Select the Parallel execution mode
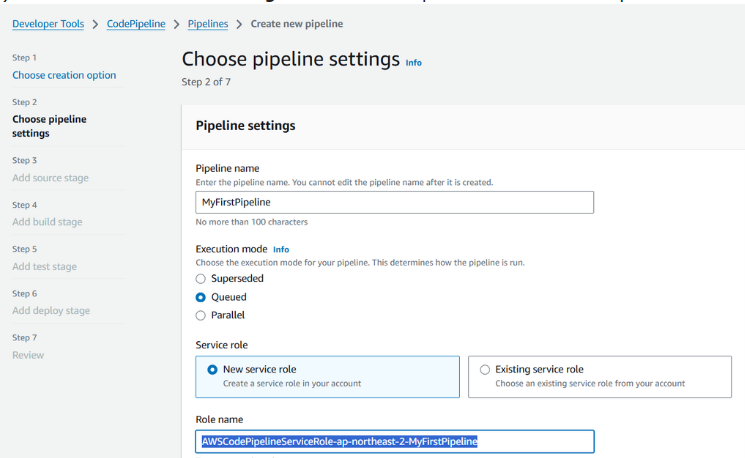This screenshot has height=458, width=745. [x=201, y=315]
